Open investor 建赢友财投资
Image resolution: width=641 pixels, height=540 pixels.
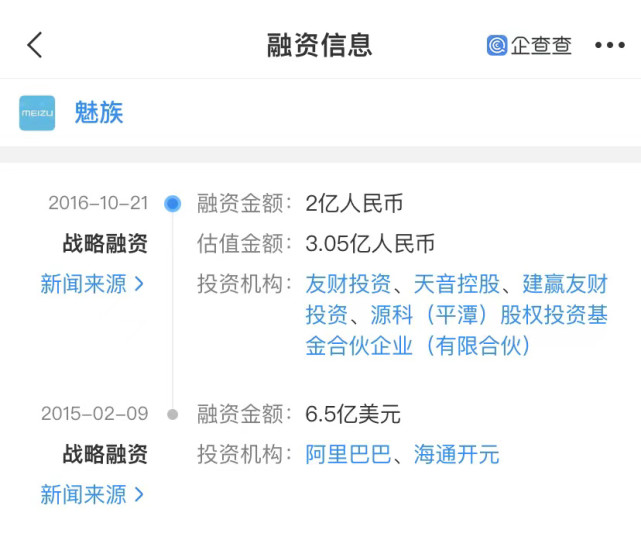tap(457, 299)
